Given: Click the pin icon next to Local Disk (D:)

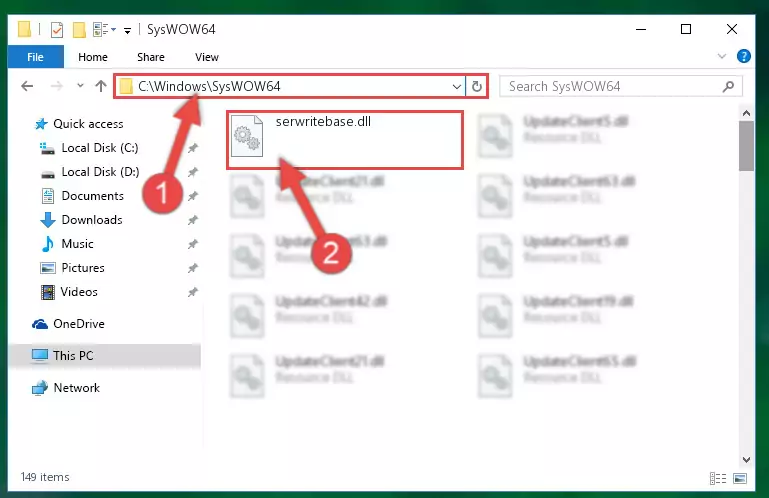Looking at the screenshot, I should coord(193,172).
